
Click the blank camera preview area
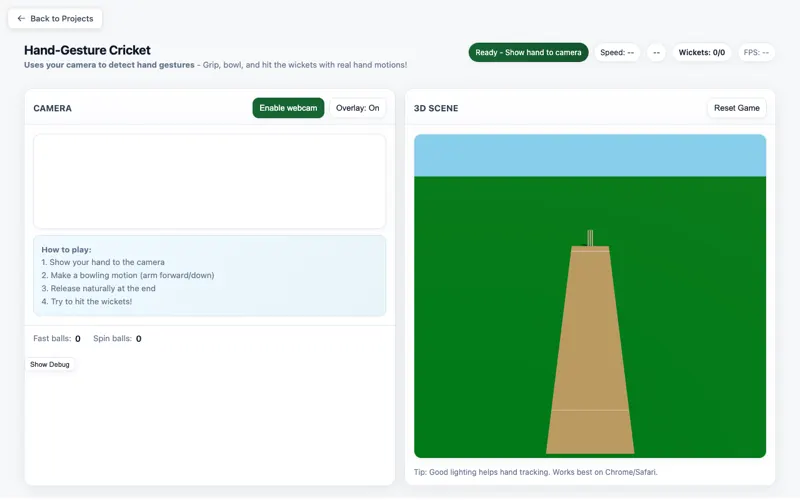210,181
